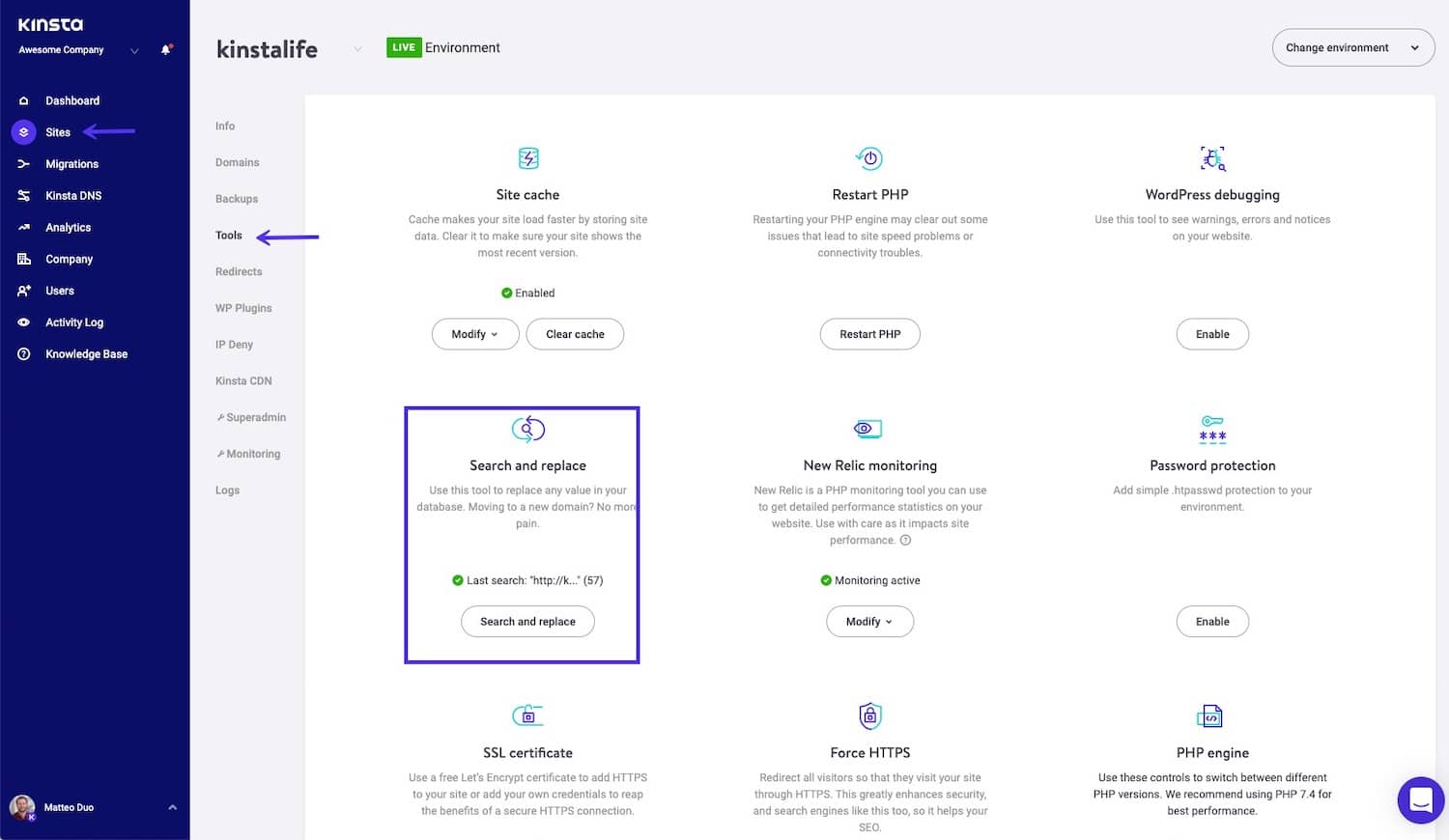Click the Search and replace button

tap(527, 621)
